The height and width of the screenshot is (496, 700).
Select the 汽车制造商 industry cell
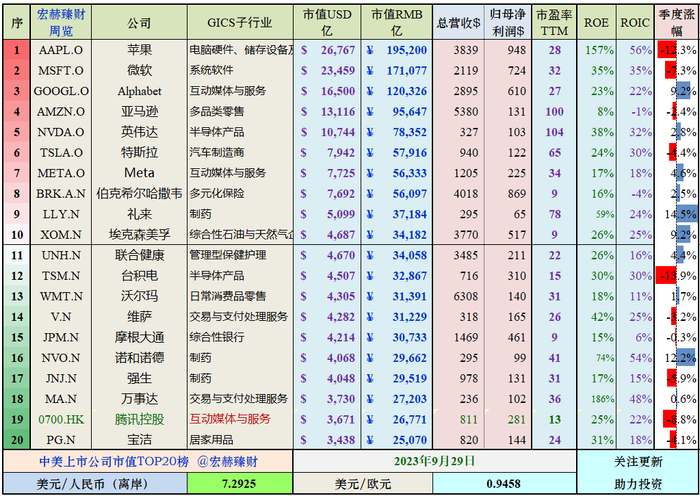tap(240, 153)
